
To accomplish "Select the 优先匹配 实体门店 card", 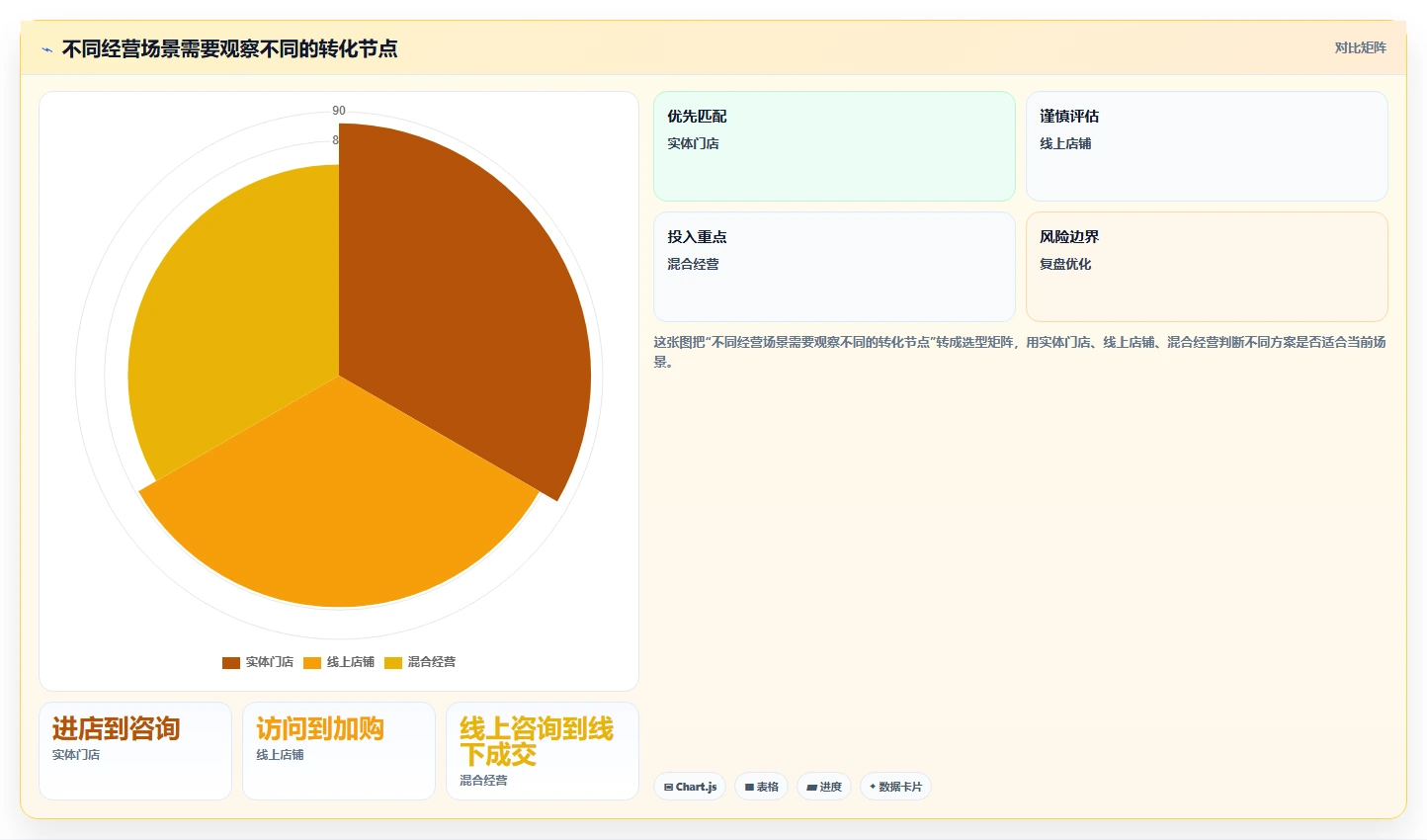I will pyautogui.click(x=834, y=146).
